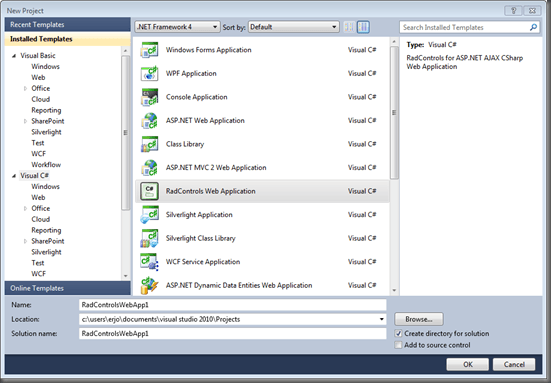Screen dimensions: 551x383
Task: Select Silverlight under Visual Basic
Action: pos(46,132)
